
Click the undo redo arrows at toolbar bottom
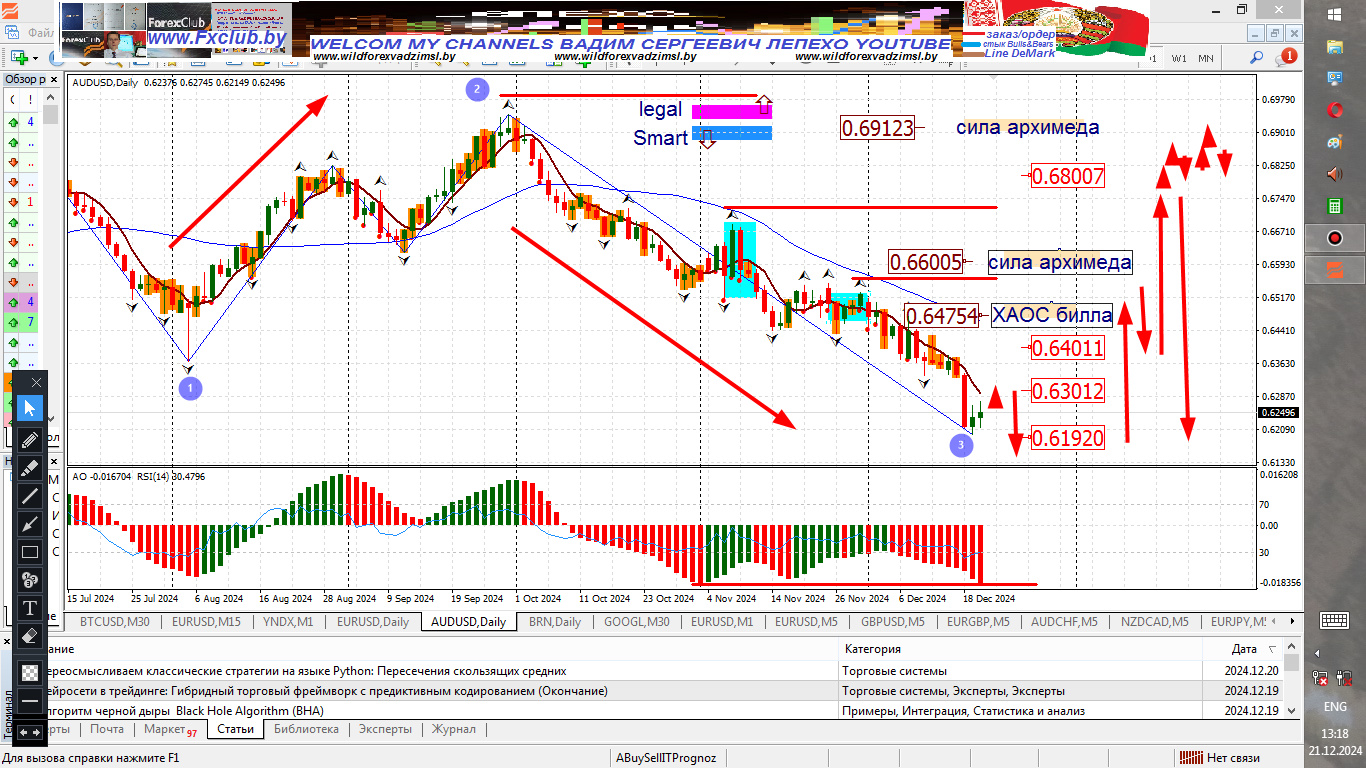(30, 733)
